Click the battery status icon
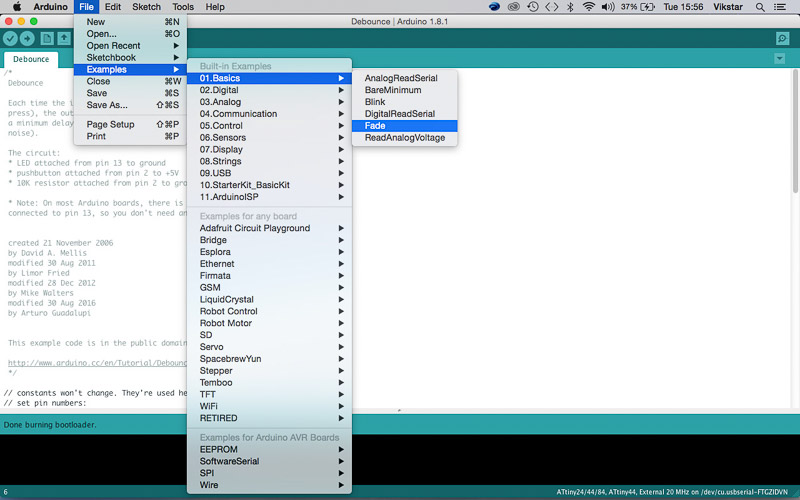This screenshot has height=500, width=800. [x=647, y=7]
